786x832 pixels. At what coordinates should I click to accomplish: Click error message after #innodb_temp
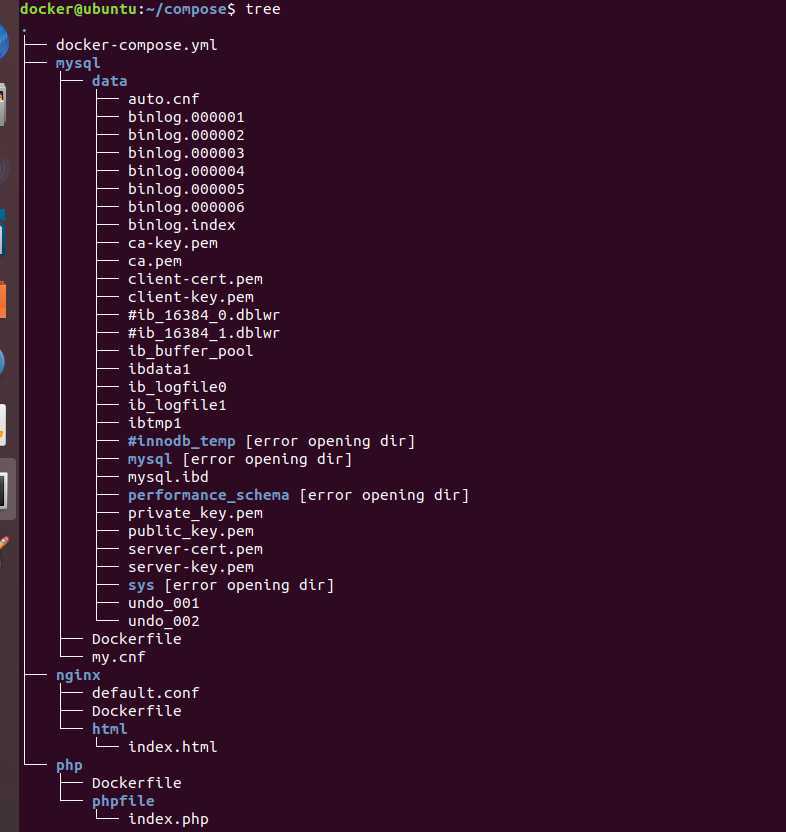point(330,441)
